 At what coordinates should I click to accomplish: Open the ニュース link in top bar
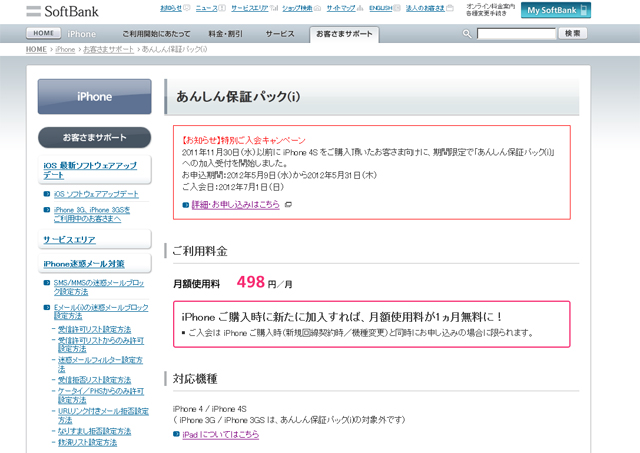point(207,8)
